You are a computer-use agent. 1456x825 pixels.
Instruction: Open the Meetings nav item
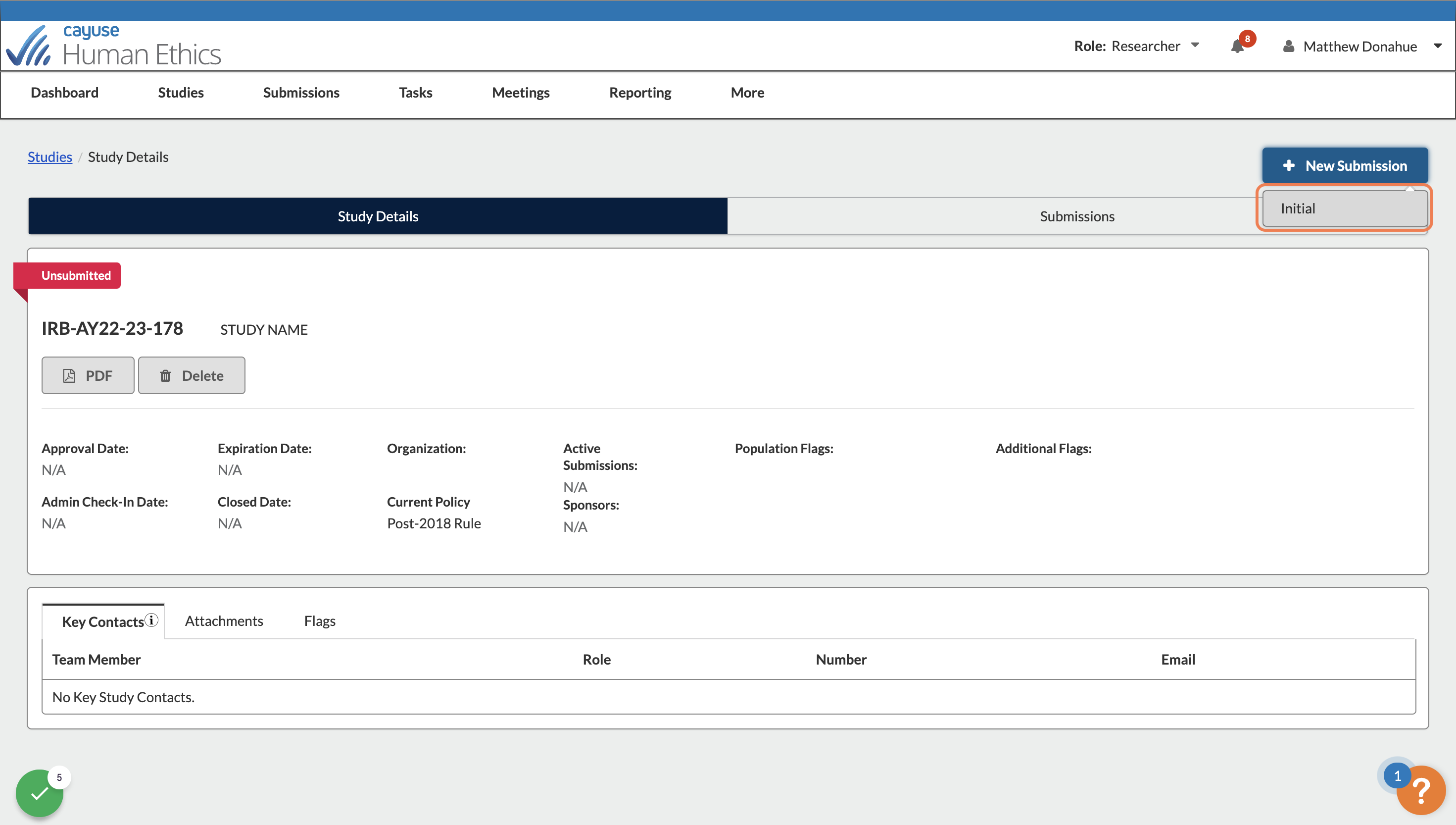pyautogui.click(x=521, y=93)
